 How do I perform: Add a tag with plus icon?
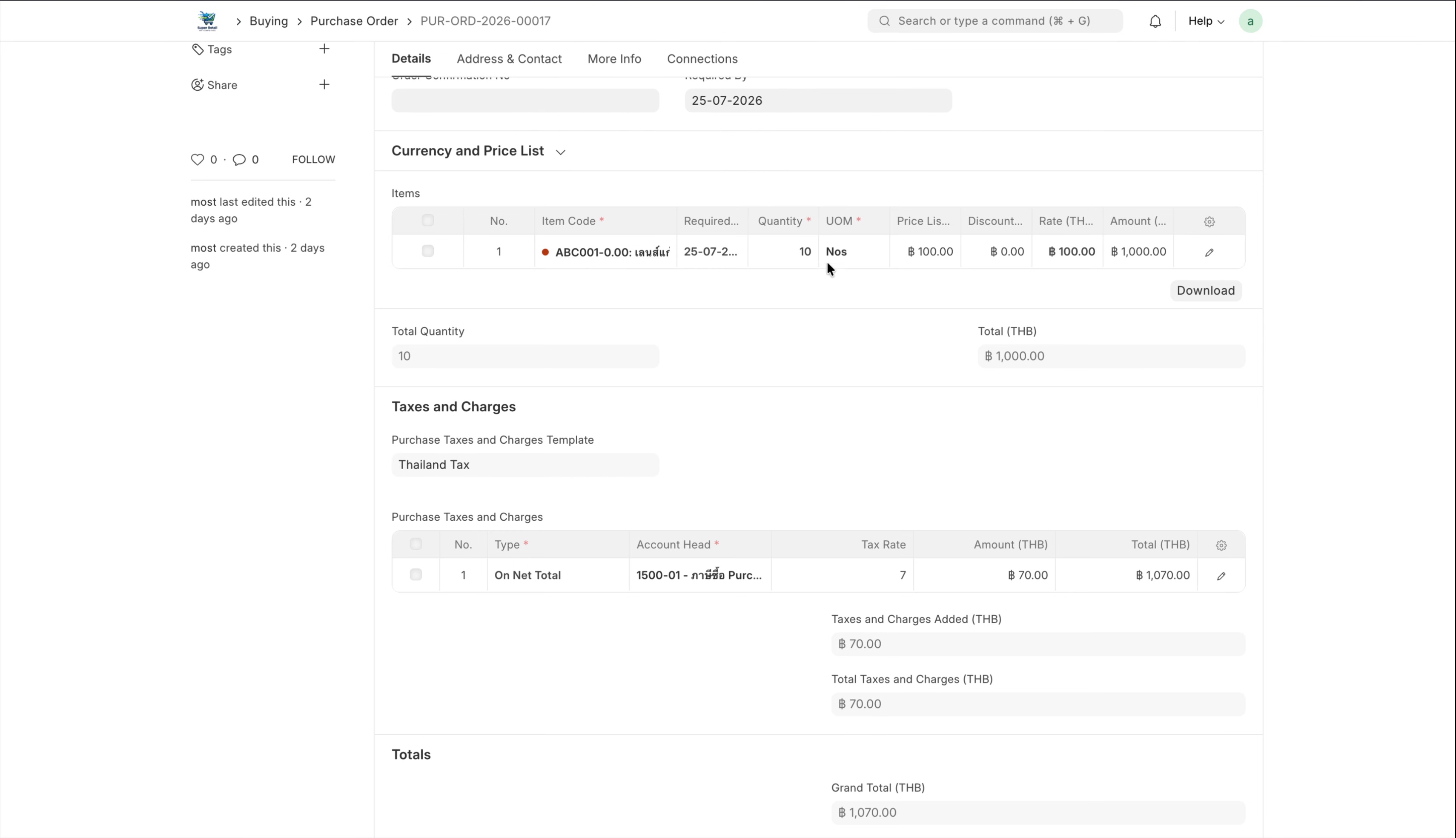pyautogui.click(x=324, y=49)
